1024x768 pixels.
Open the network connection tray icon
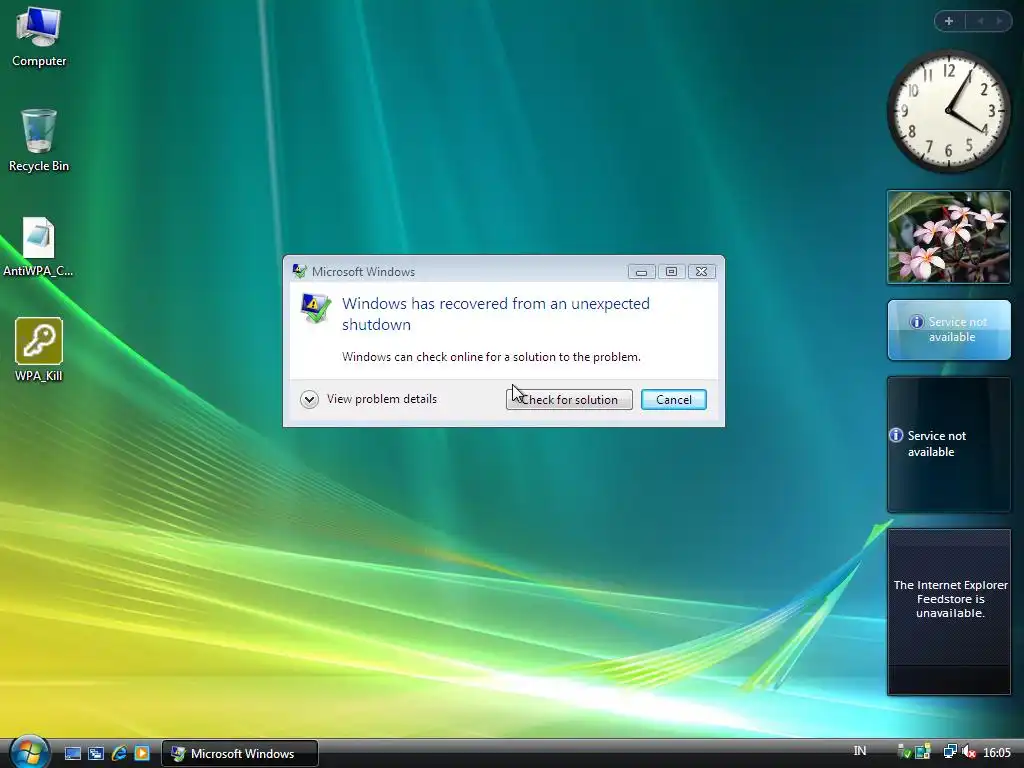(950, 752)
